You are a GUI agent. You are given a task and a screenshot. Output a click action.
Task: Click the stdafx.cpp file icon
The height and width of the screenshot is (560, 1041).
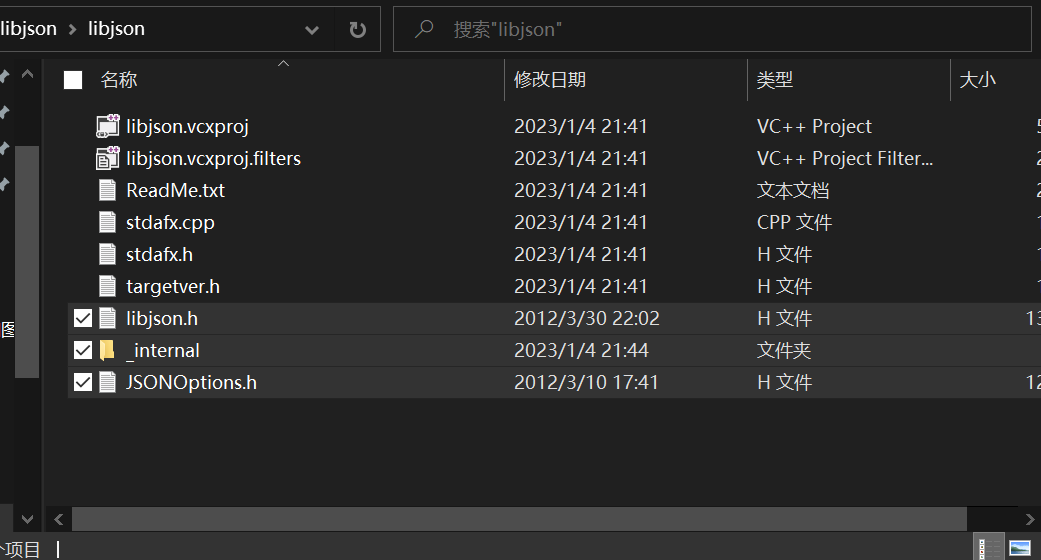pos(107,223)
